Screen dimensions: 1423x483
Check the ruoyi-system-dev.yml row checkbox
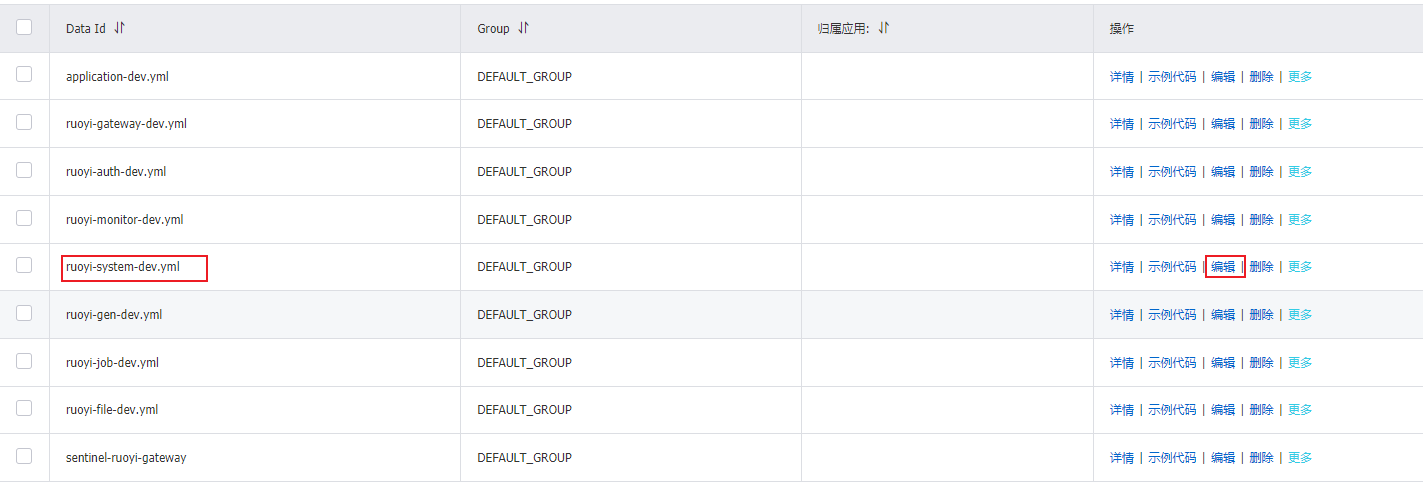click(24, 265)
